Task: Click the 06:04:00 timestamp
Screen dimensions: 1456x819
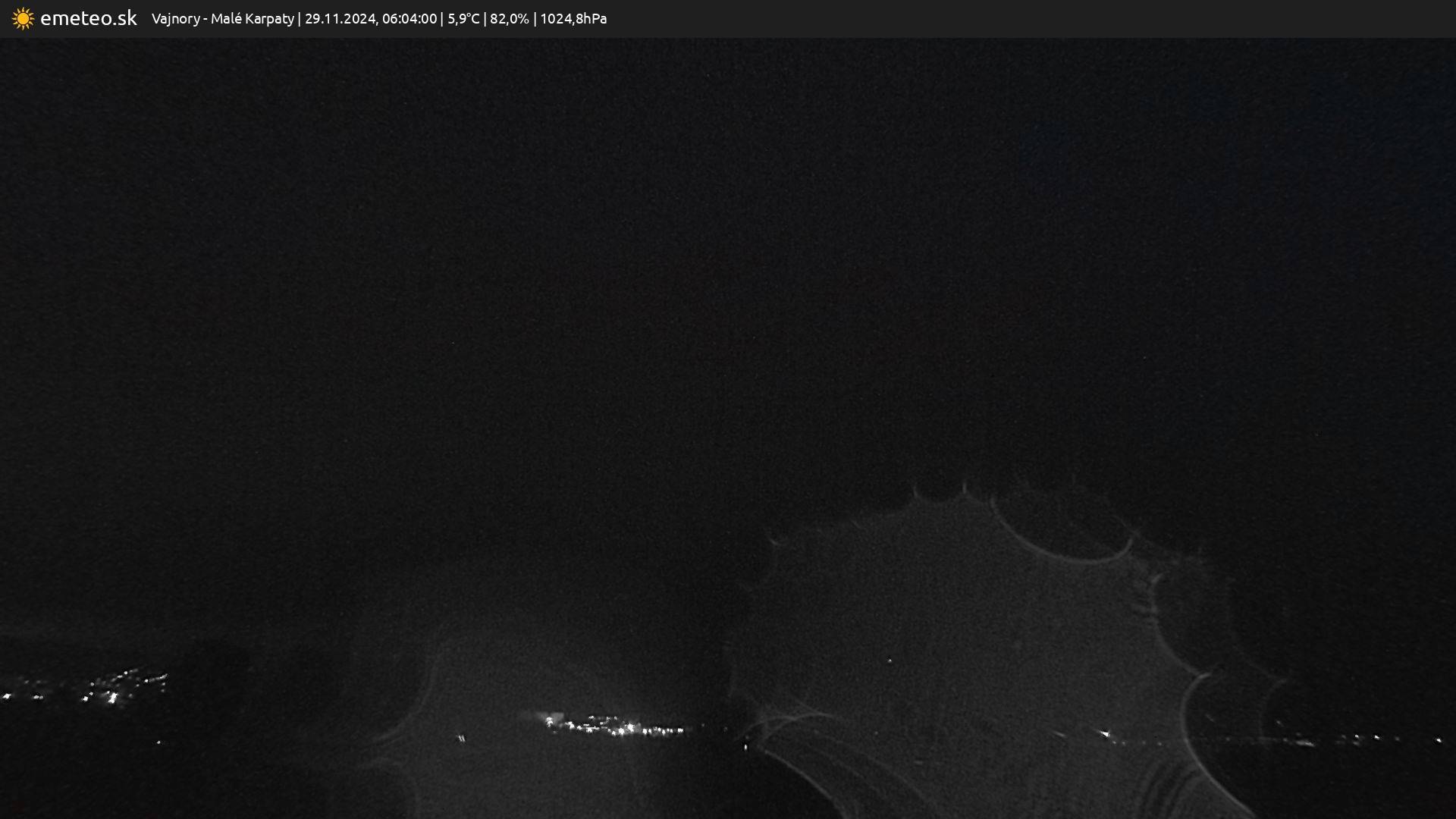Action: pyautogui.click(x=409, y=18)
